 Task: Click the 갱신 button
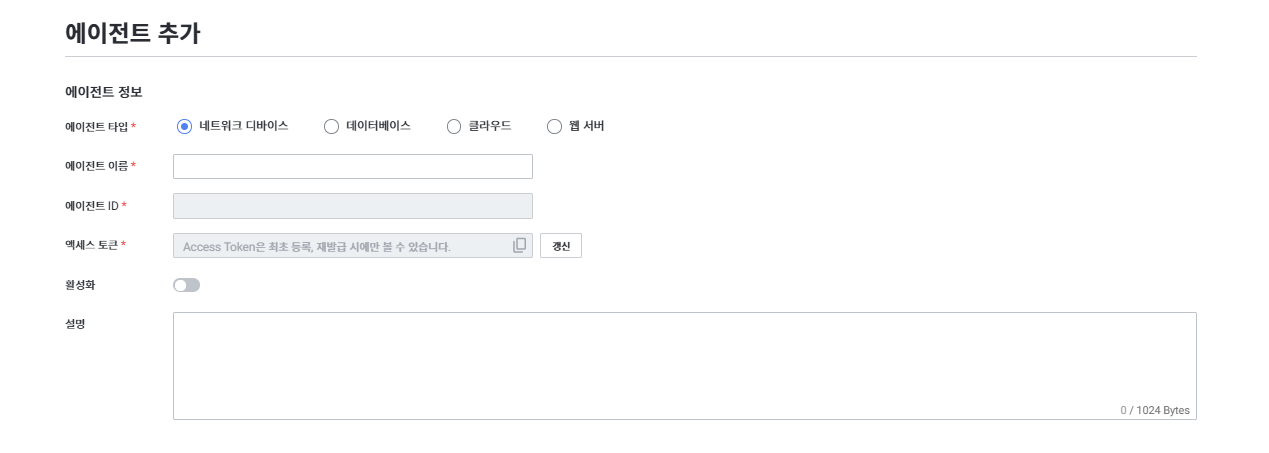561,246
